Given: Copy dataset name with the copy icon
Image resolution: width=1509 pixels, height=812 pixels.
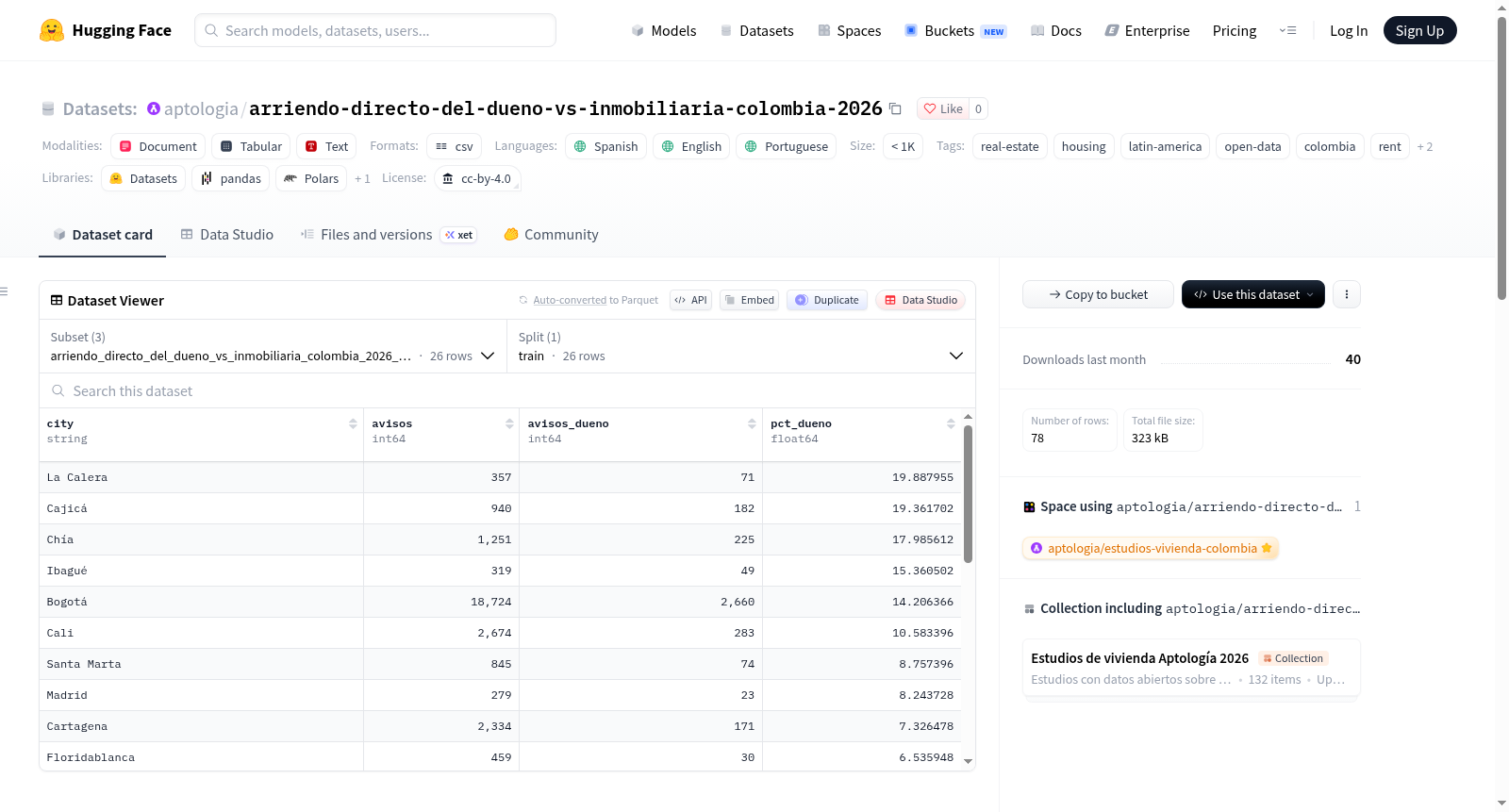Looking at the screenshot, I should pos(895,109).
